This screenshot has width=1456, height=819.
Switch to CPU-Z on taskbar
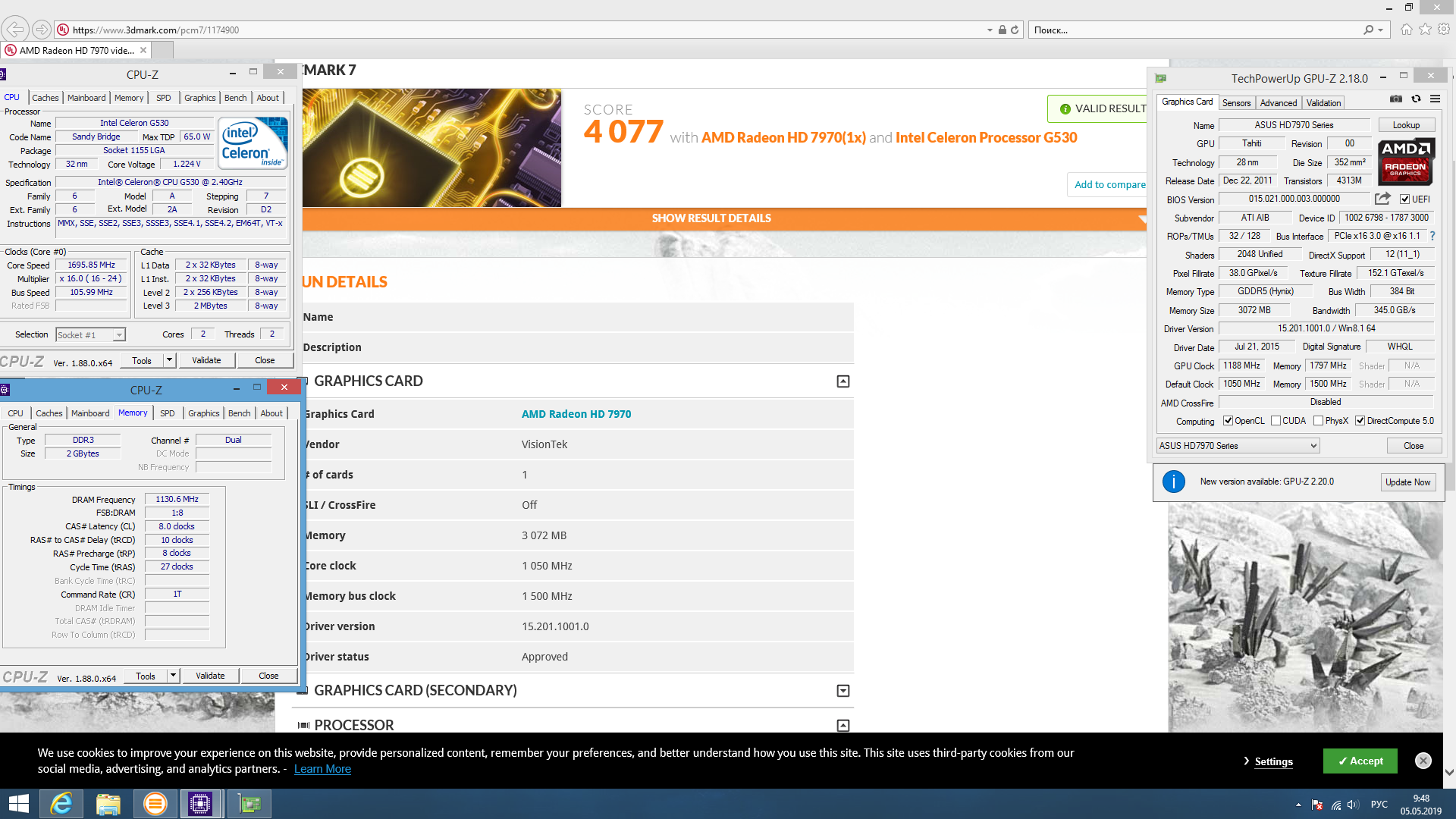click(201, 804)
